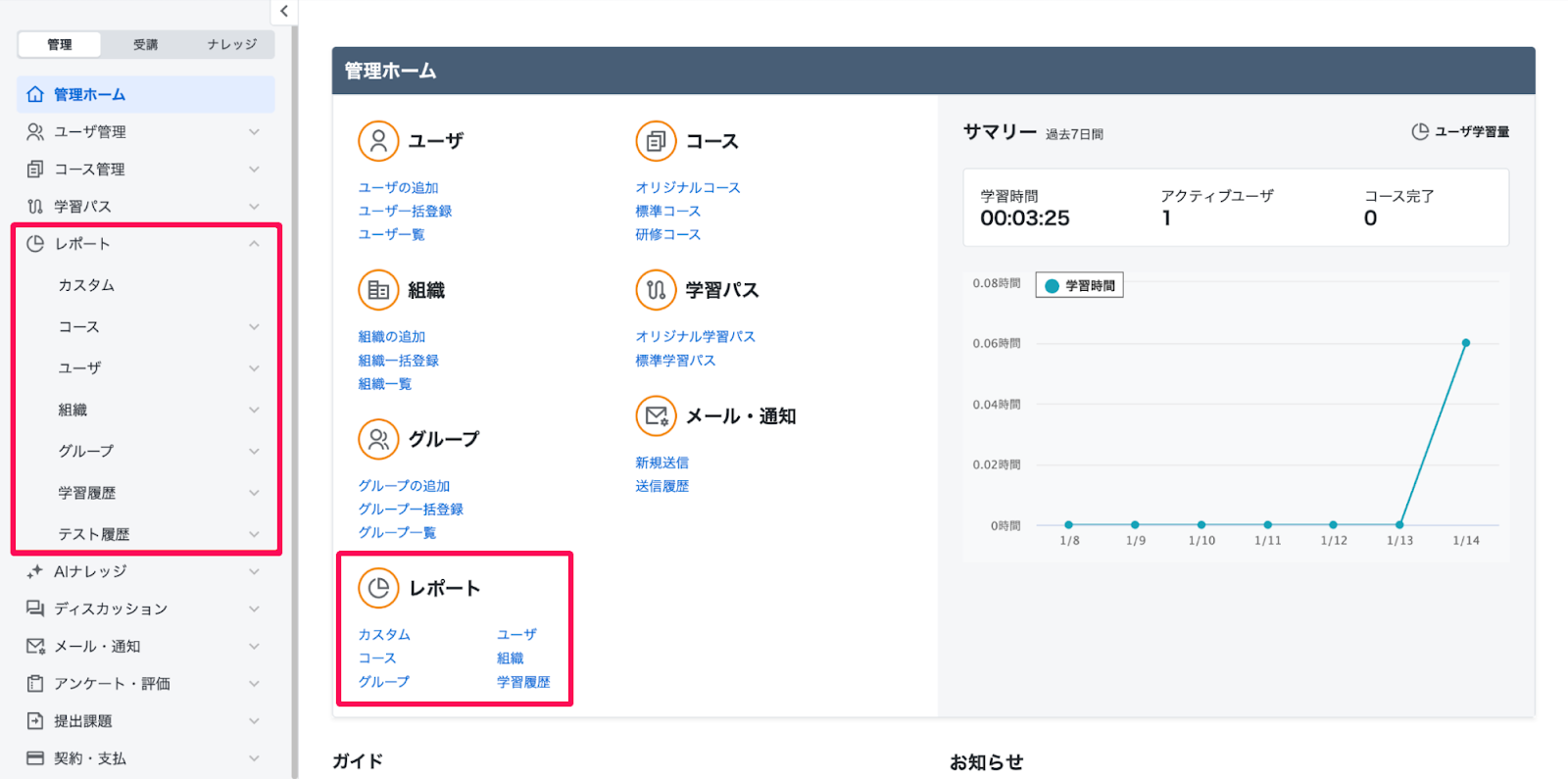The width and height of the screenshot is (1568, 779).
Task: Click the course icon beside コース管理
Action: pyautogui.click(x=35, y=169)
